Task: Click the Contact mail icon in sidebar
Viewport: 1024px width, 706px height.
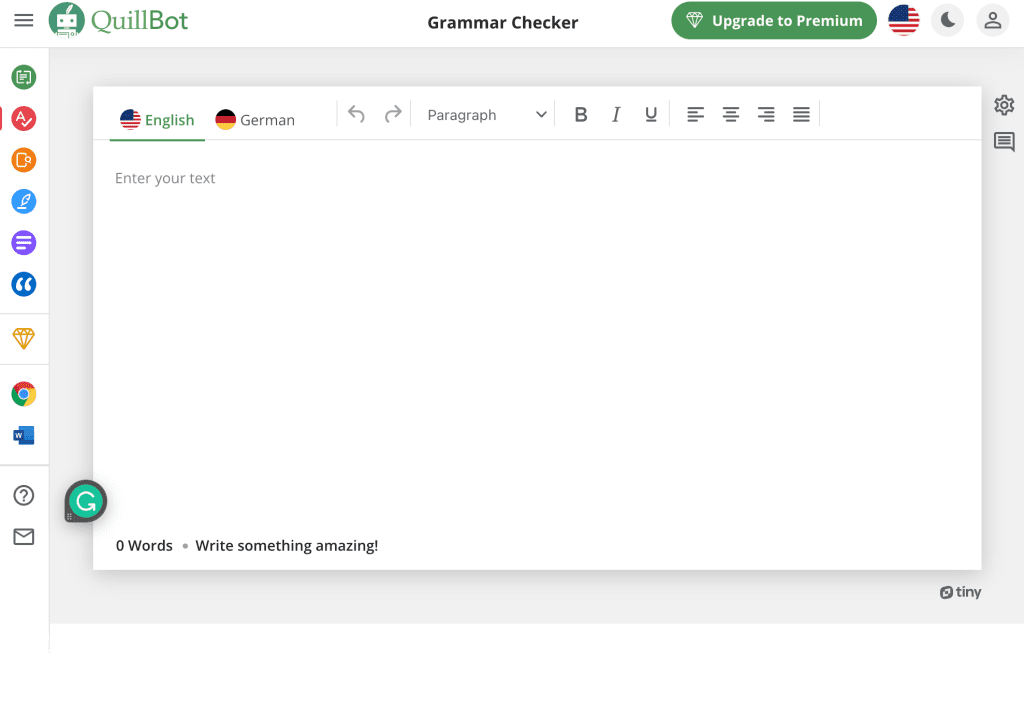Action: pos(23,536)
